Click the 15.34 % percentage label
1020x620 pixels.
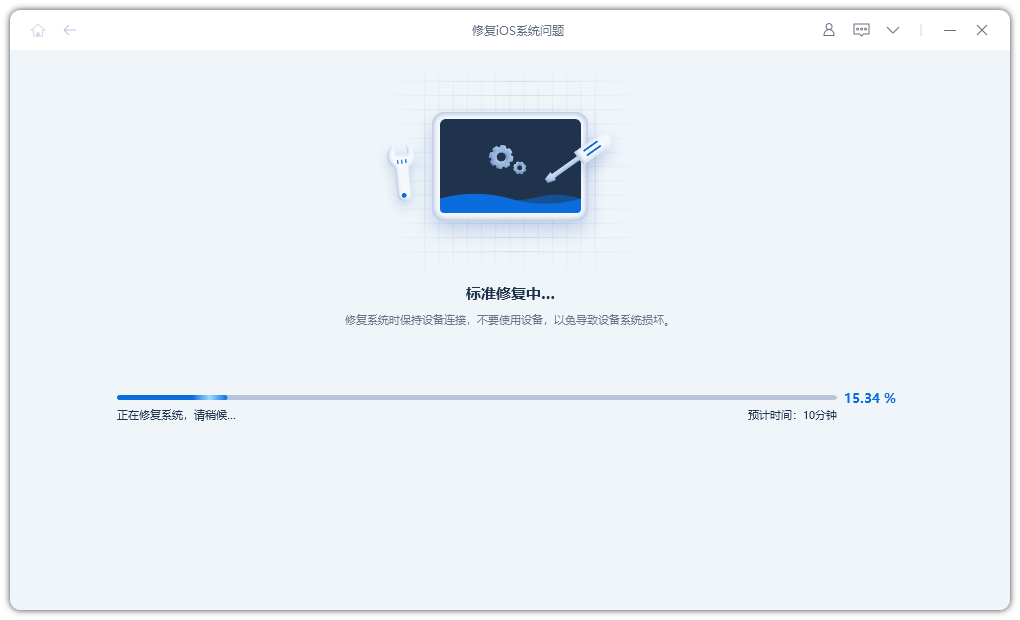pos(869,397)
